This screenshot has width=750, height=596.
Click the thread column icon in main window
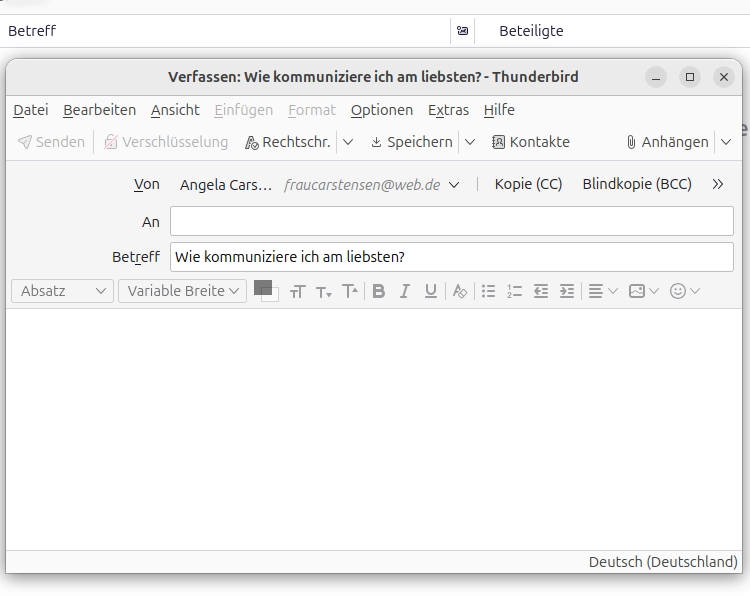(x=462, y=31)
